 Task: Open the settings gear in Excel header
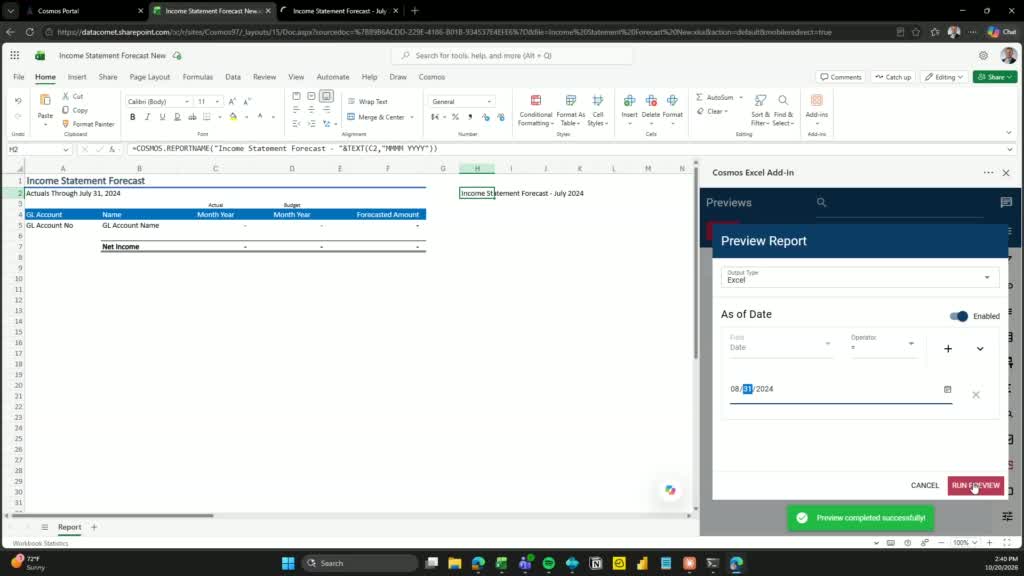point(983,56)
